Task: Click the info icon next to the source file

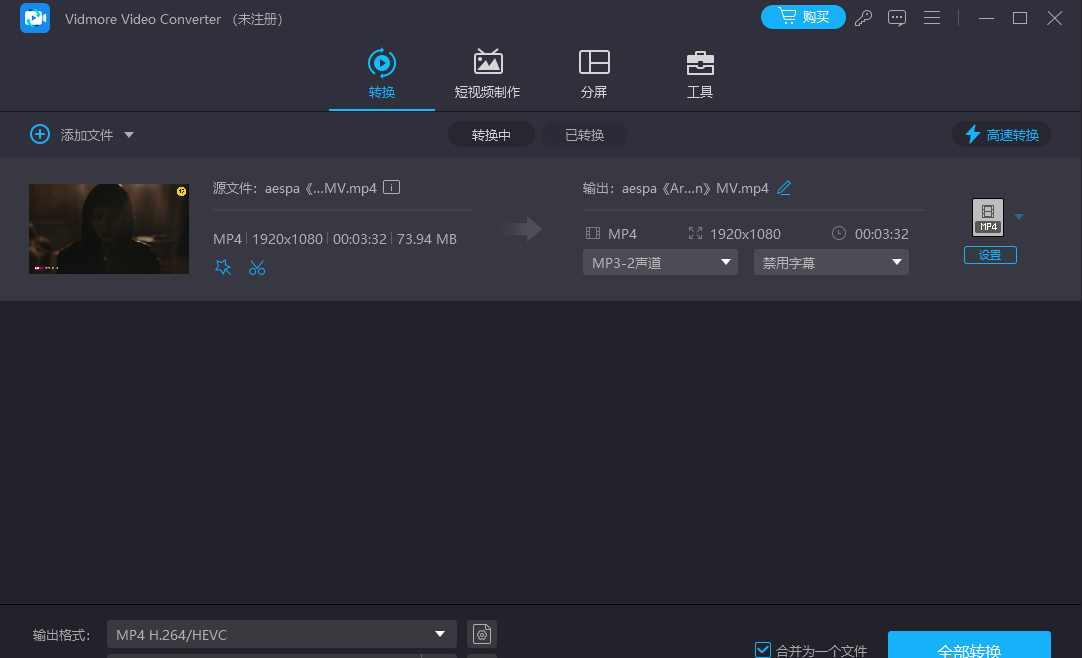Action: 391,187
